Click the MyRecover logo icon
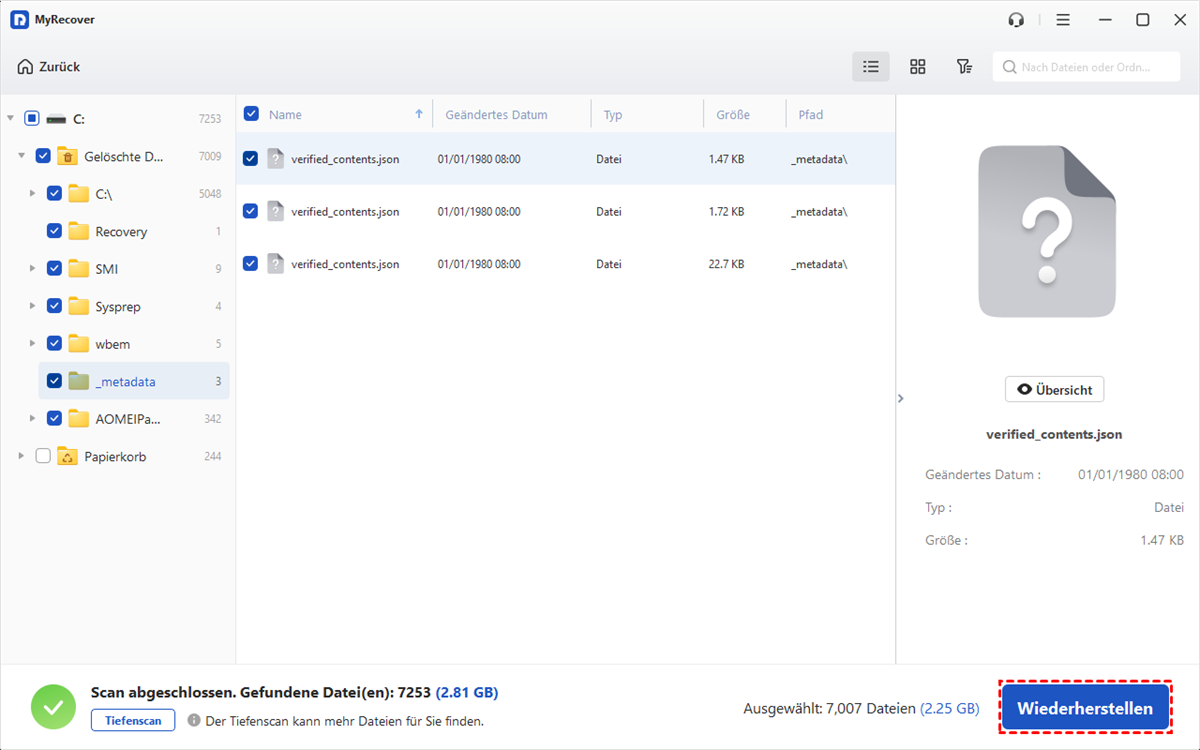This screenshot has height=750, width=1200. click(x=19, y=20)
